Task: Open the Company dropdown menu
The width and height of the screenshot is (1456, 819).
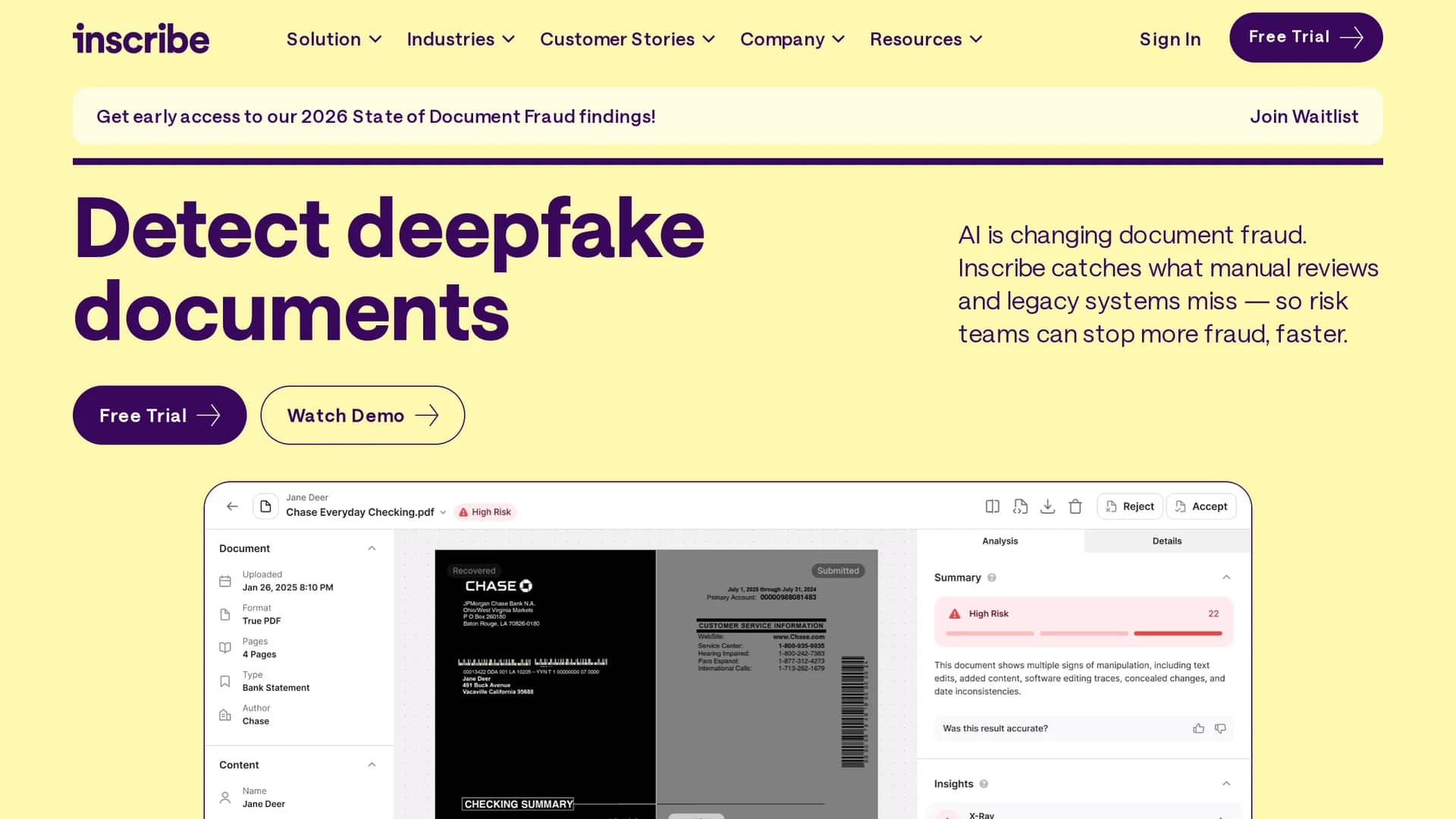Action: click(792, 39)
